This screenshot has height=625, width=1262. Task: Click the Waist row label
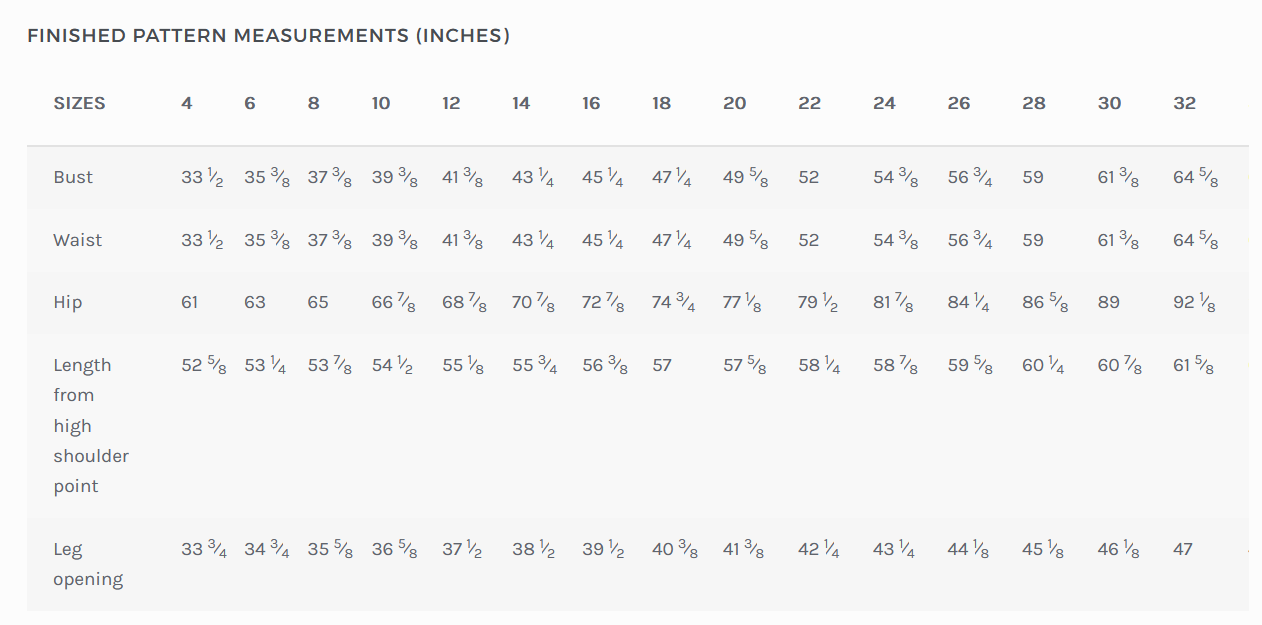pos(78,240)
